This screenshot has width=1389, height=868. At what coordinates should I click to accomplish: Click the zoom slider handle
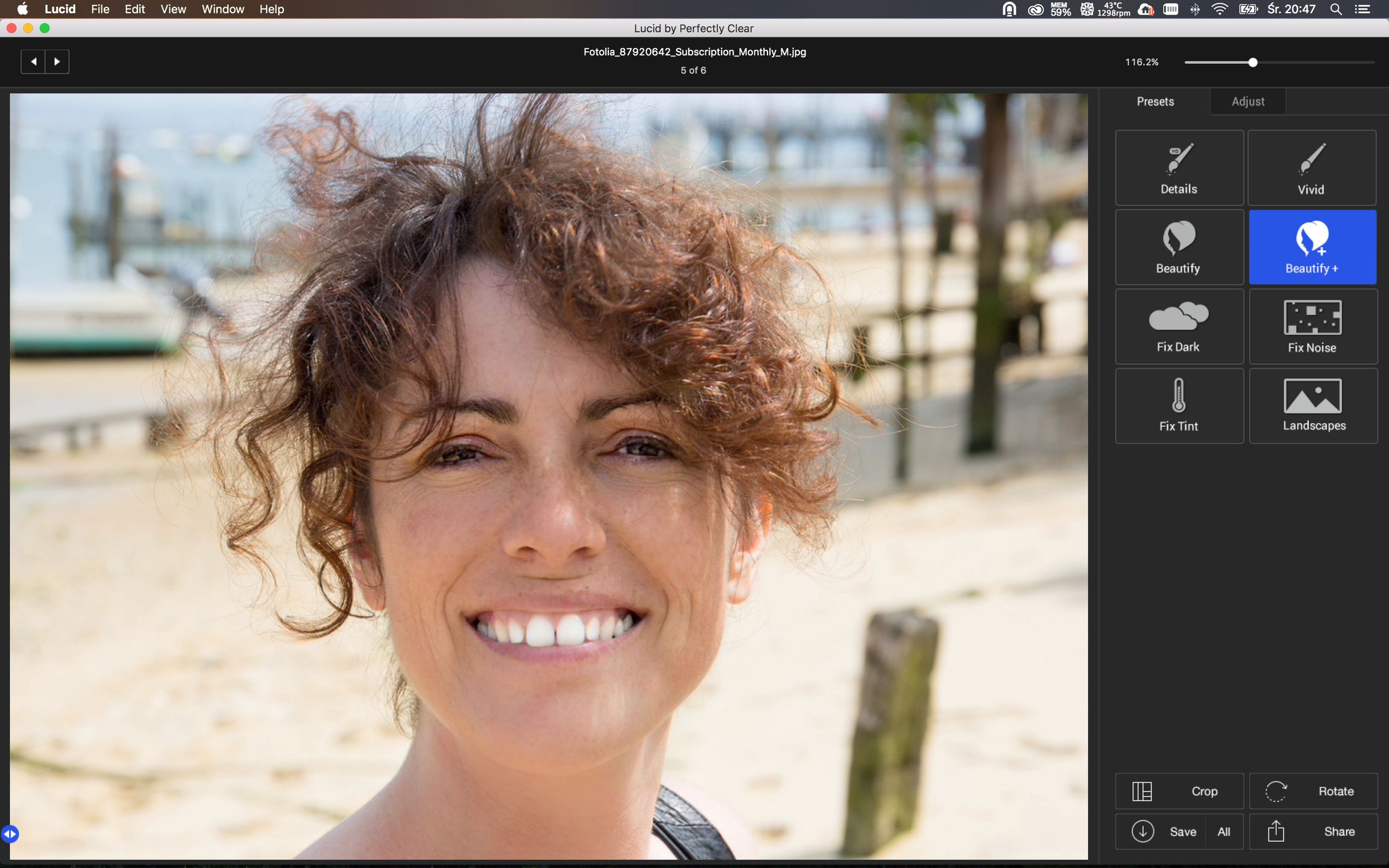pyautogui.click(x=1253, y=62)
